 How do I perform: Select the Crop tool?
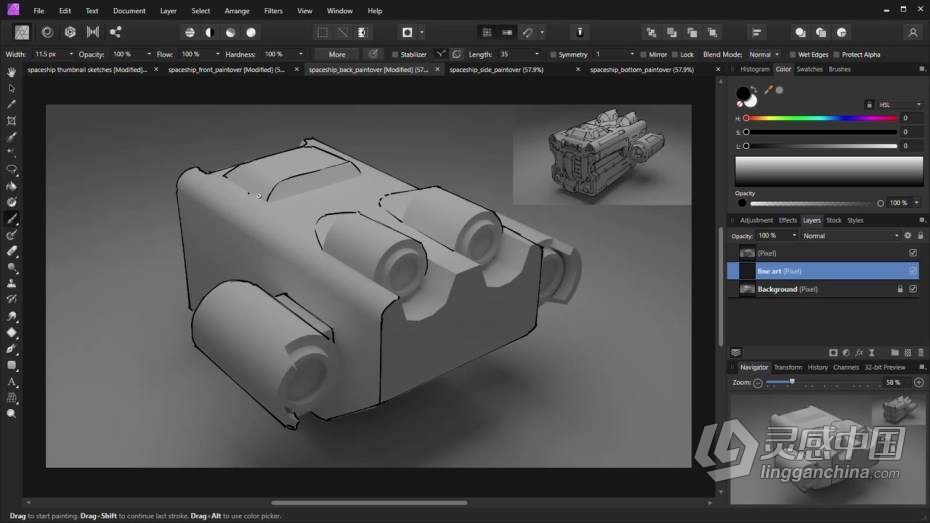pos(11,121)
